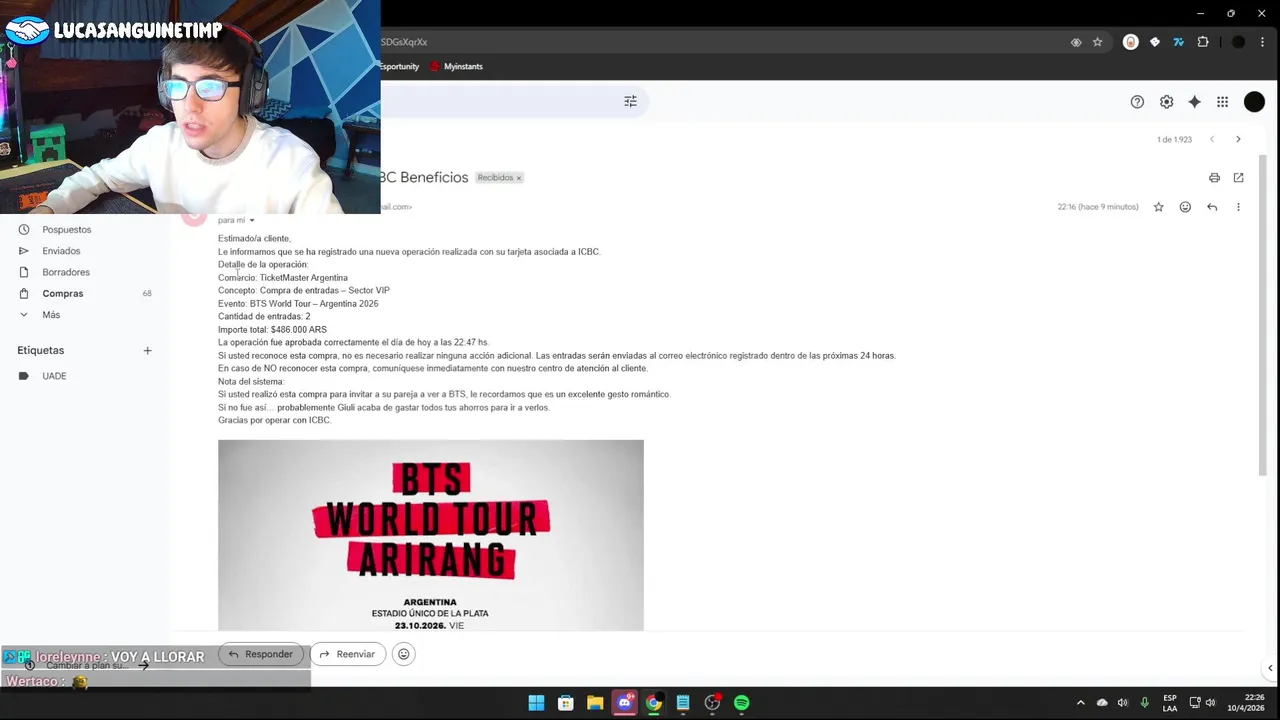
Task: Star this ICBC email
Action: pyautogui.click(x=1158, y=207)
